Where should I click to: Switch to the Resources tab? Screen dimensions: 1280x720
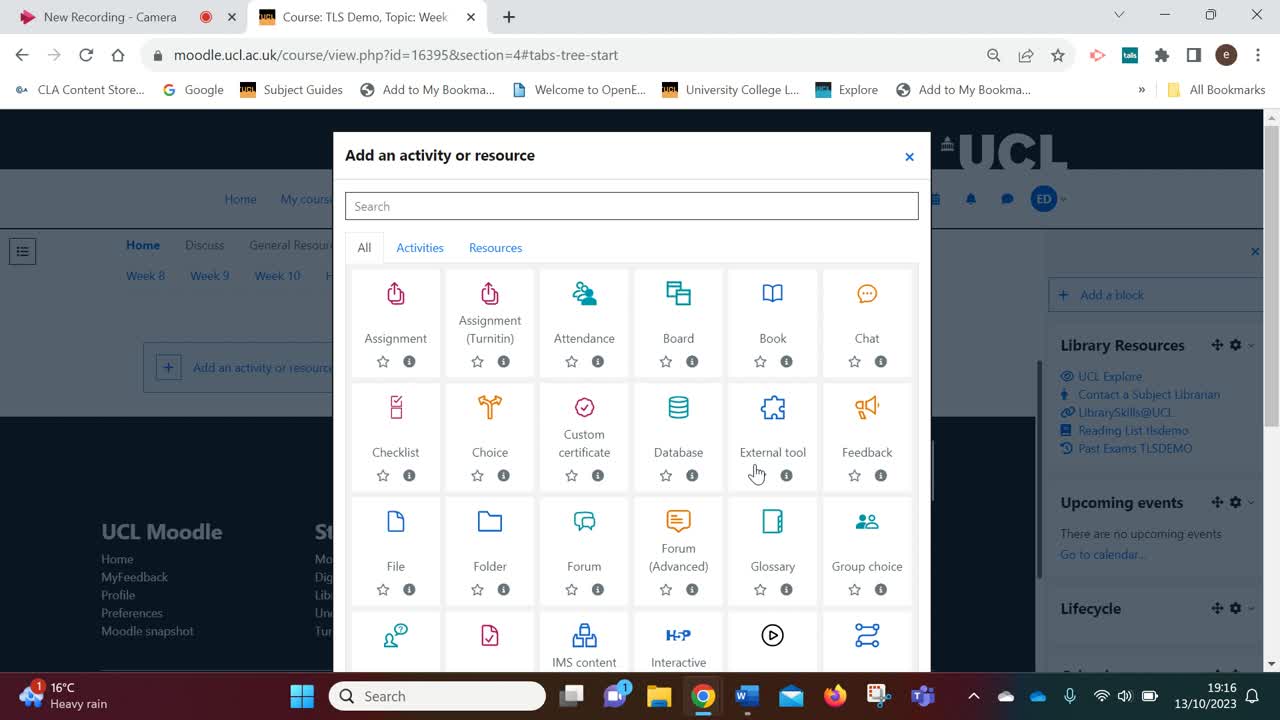[x=495, y=247]
